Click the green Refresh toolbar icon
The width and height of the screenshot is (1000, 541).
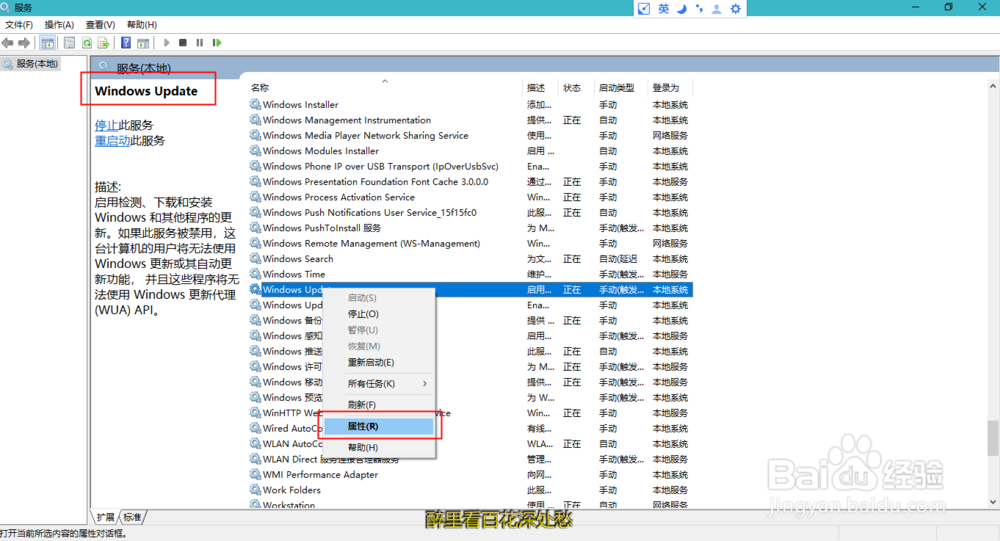(x=87, y=43)
